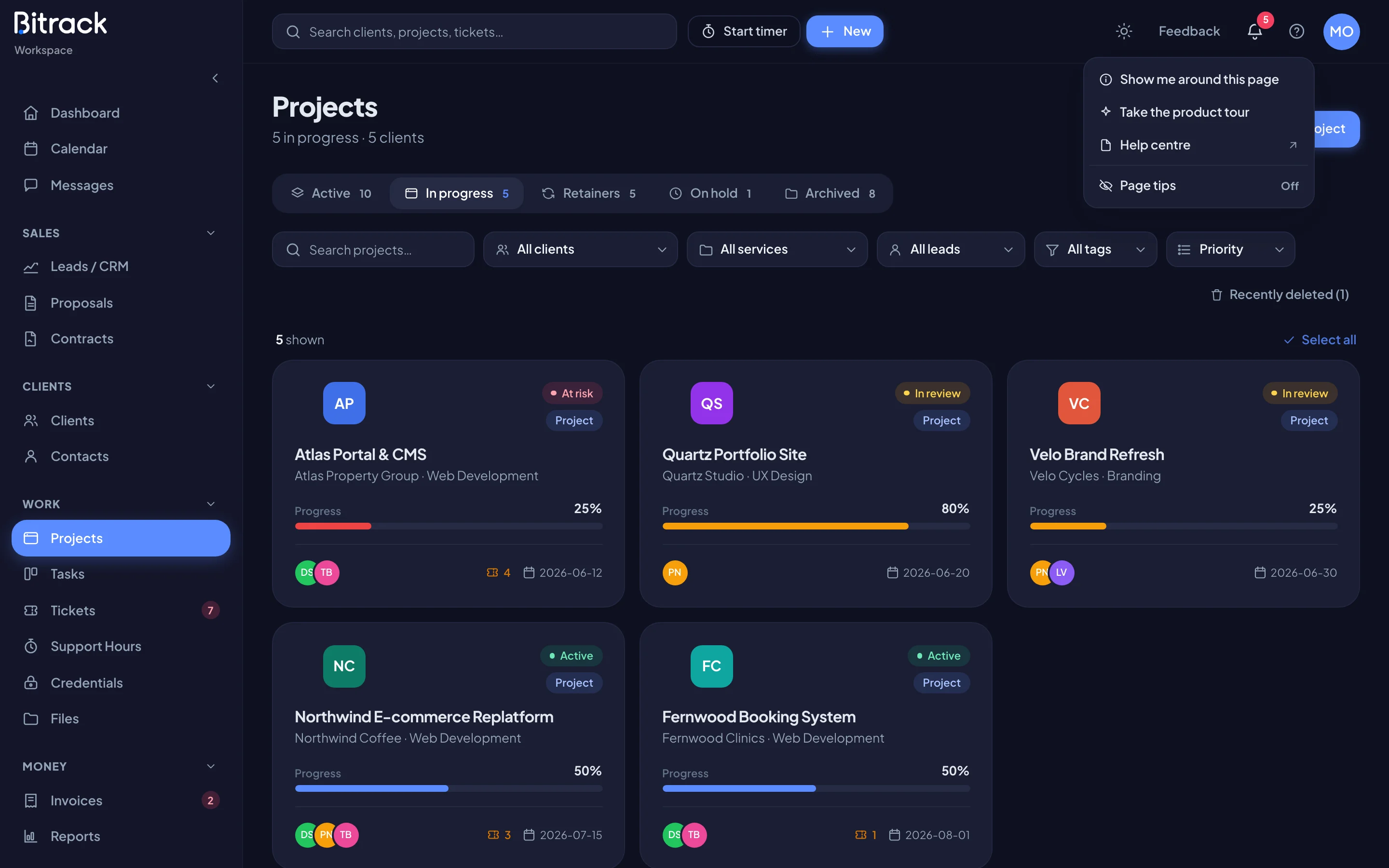This screenshot has width=1389, height=868.
Task: Toggle light theme with the sun icon
Action: point(1123,31)
